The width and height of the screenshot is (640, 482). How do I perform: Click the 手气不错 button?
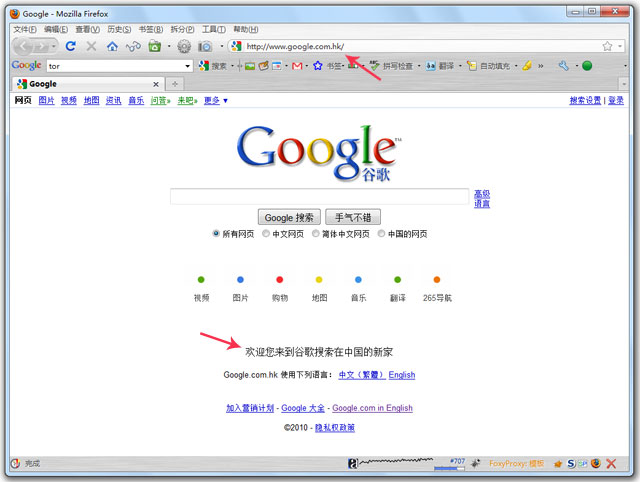point(353,217)
